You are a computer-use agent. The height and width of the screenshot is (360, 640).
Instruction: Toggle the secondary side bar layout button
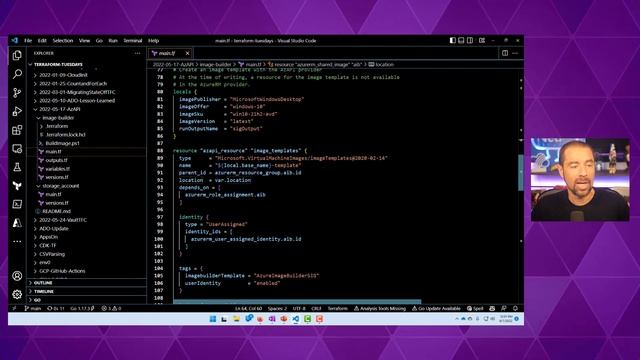(470, 40)
